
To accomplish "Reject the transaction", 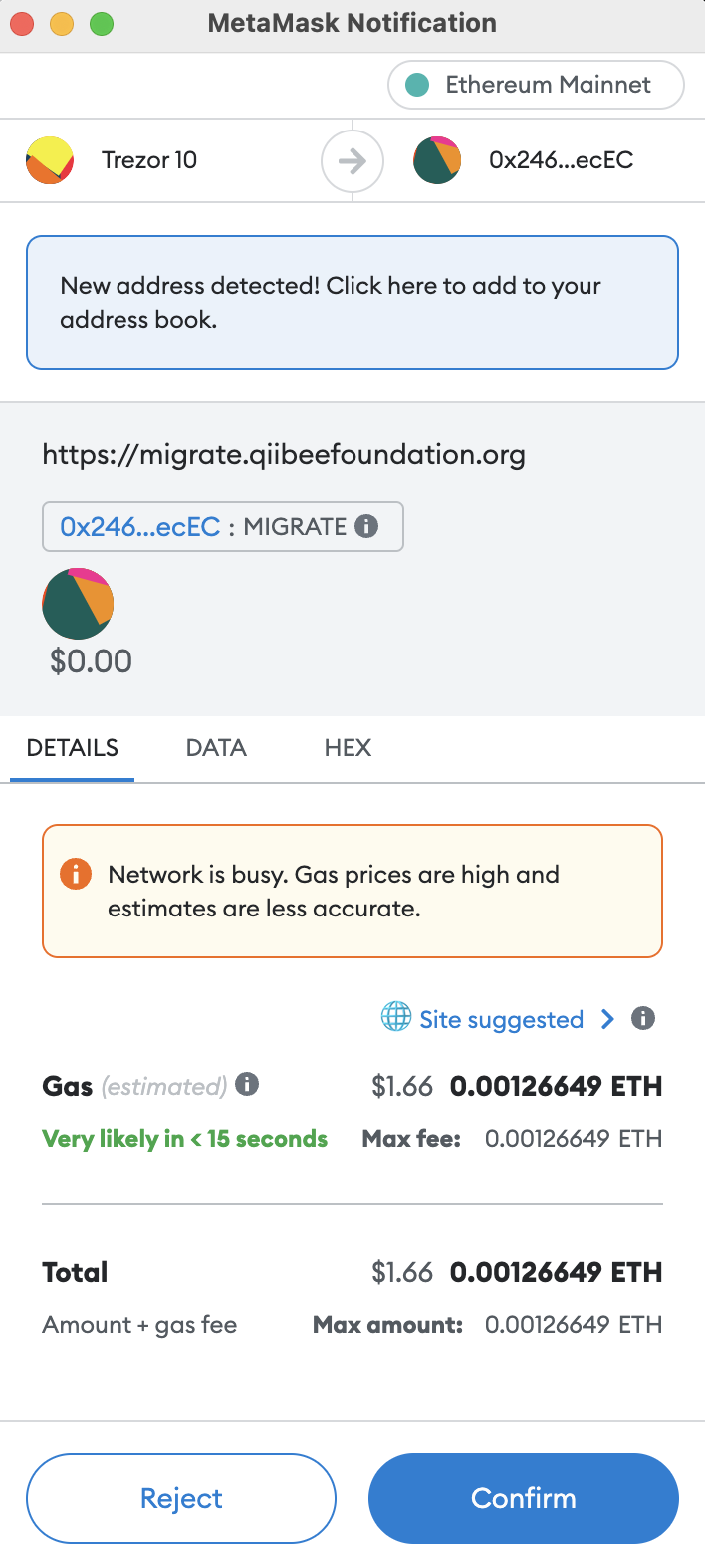I will tap(181, 1498).
